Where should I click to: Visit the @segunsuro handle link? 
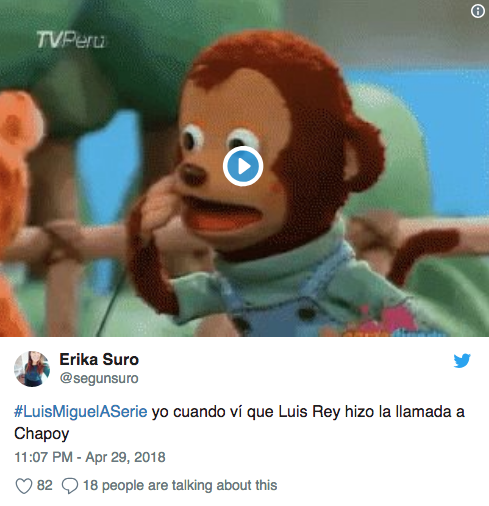(99, 378)
